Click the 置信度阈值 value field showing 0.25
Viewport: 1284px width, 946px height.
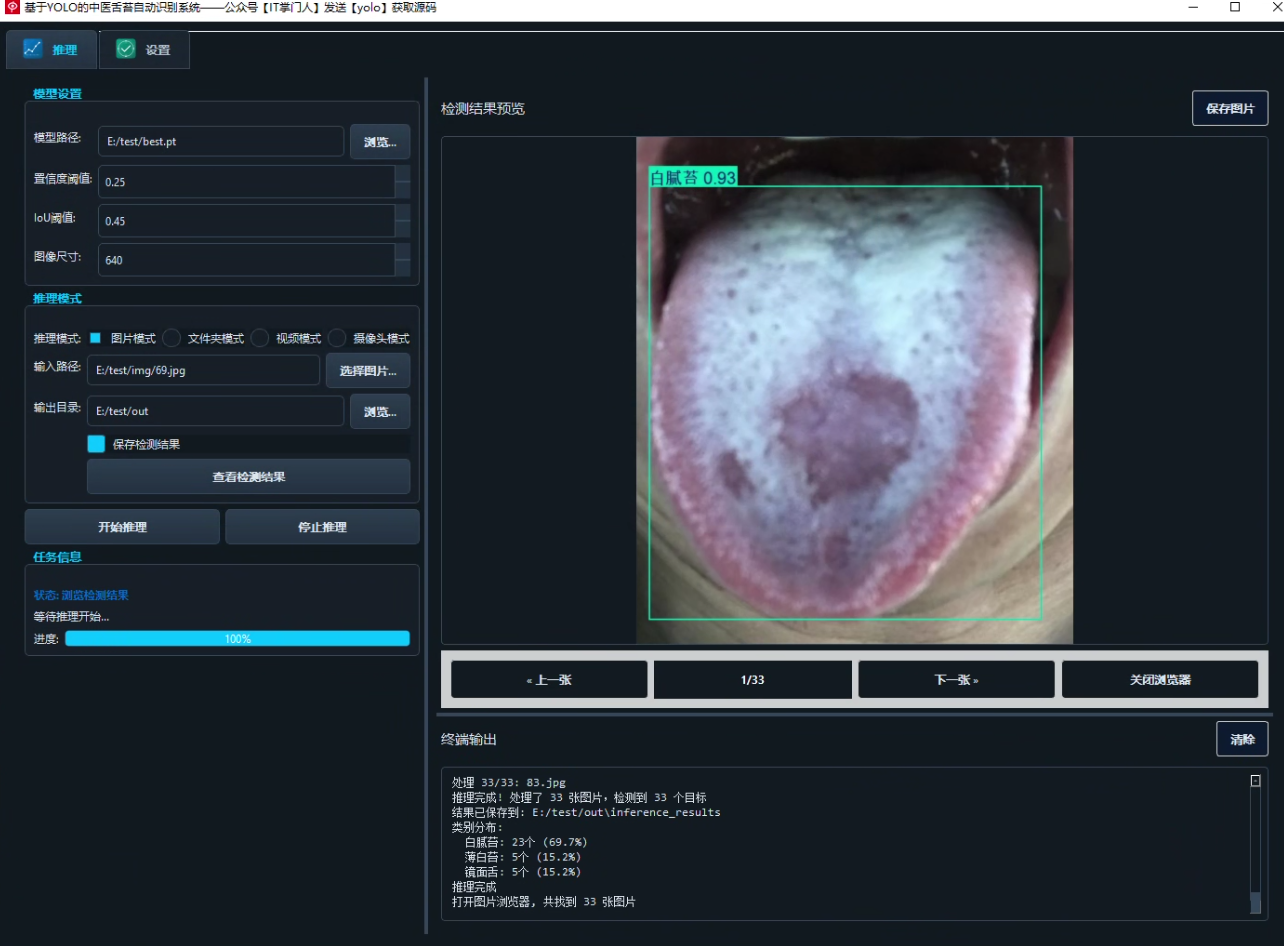click(246, 182)
